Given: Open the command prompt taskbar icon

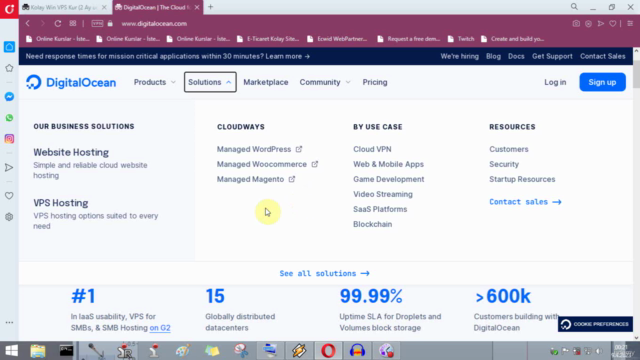Looking at the screenshot, I should coord(66,351).
